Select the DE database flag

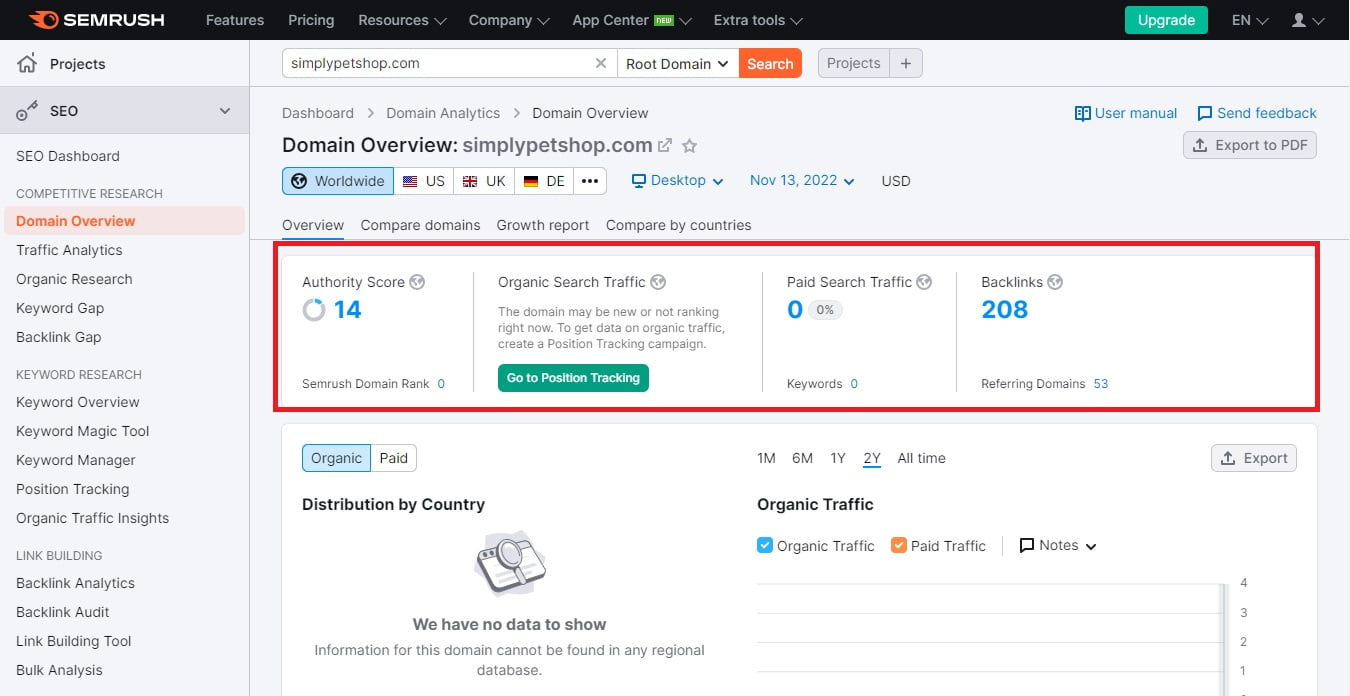(544, 181)
